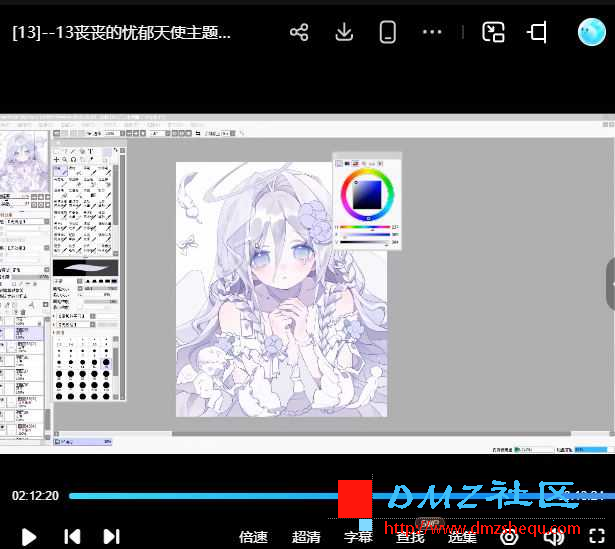The height and width of the screenshot is (549, 615).
Task: Select the Rotate view tool in SAI
Action: click(x=73, y=160)
